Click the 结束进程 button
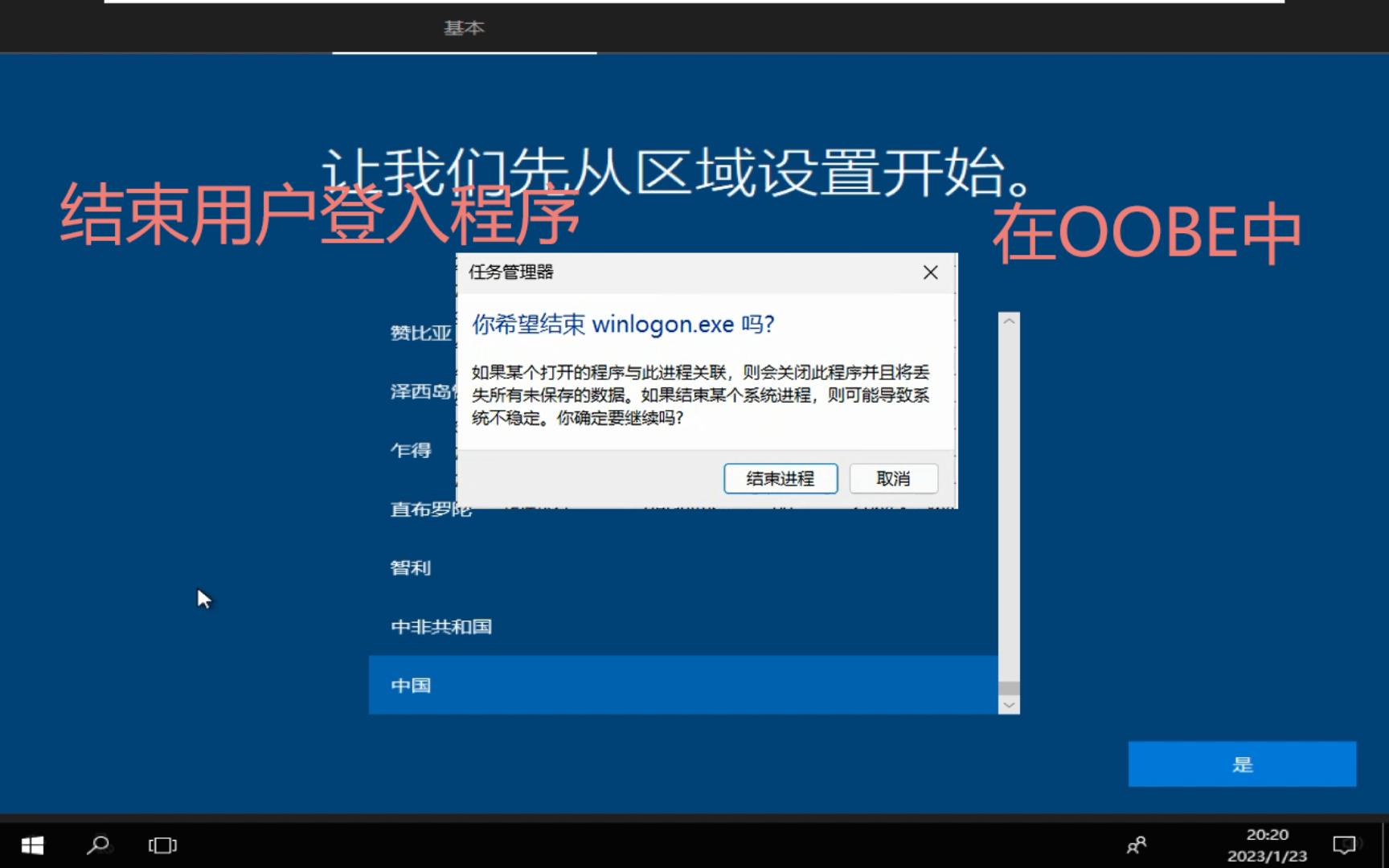1389x868 pixels. point(780,479)
